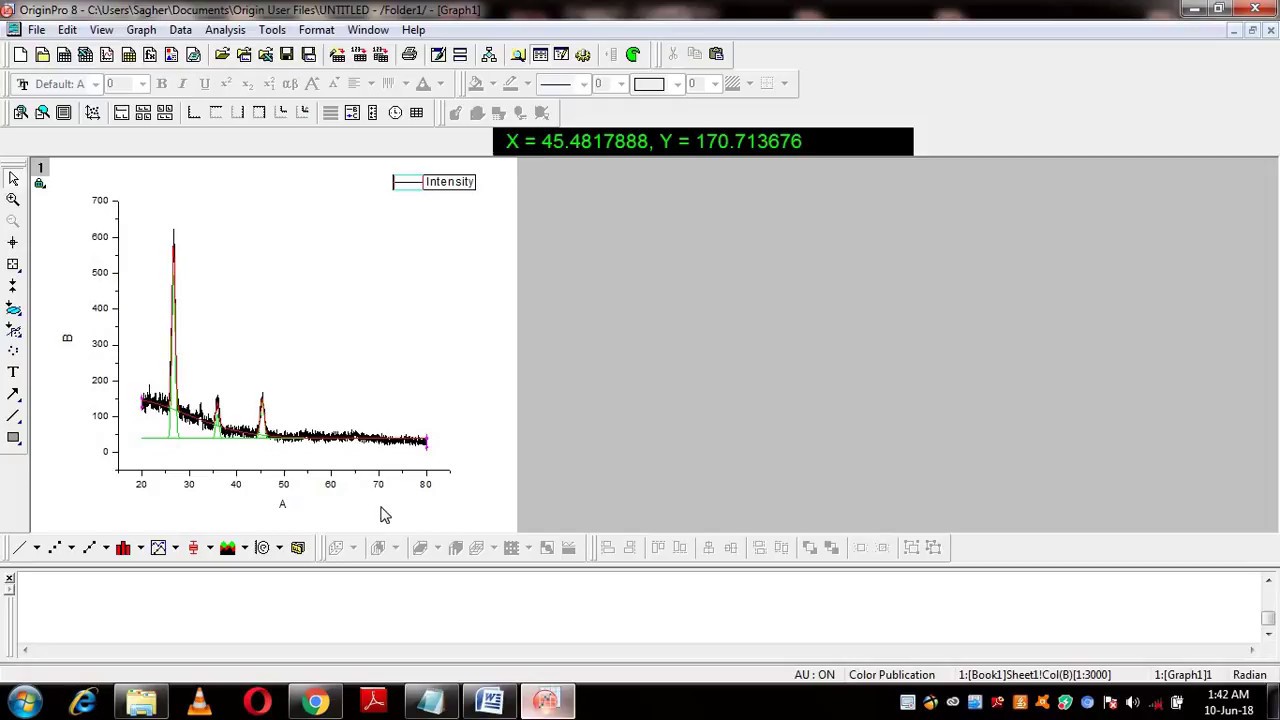This screenshot has height=720, width=1280.
Task: Create a new workbook
Action: point(63,54)
